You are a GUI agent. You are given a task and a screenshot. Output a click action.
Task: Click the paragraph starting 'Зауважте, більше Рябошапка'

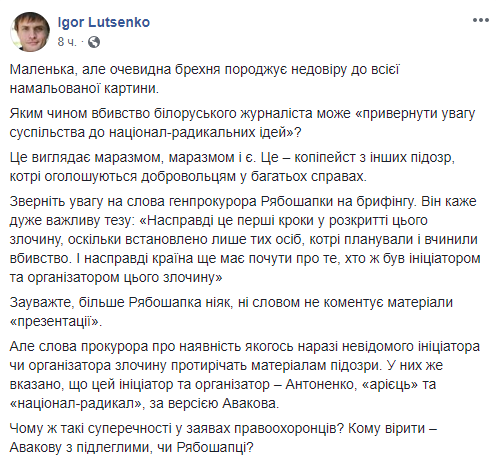tap(231, 312)
